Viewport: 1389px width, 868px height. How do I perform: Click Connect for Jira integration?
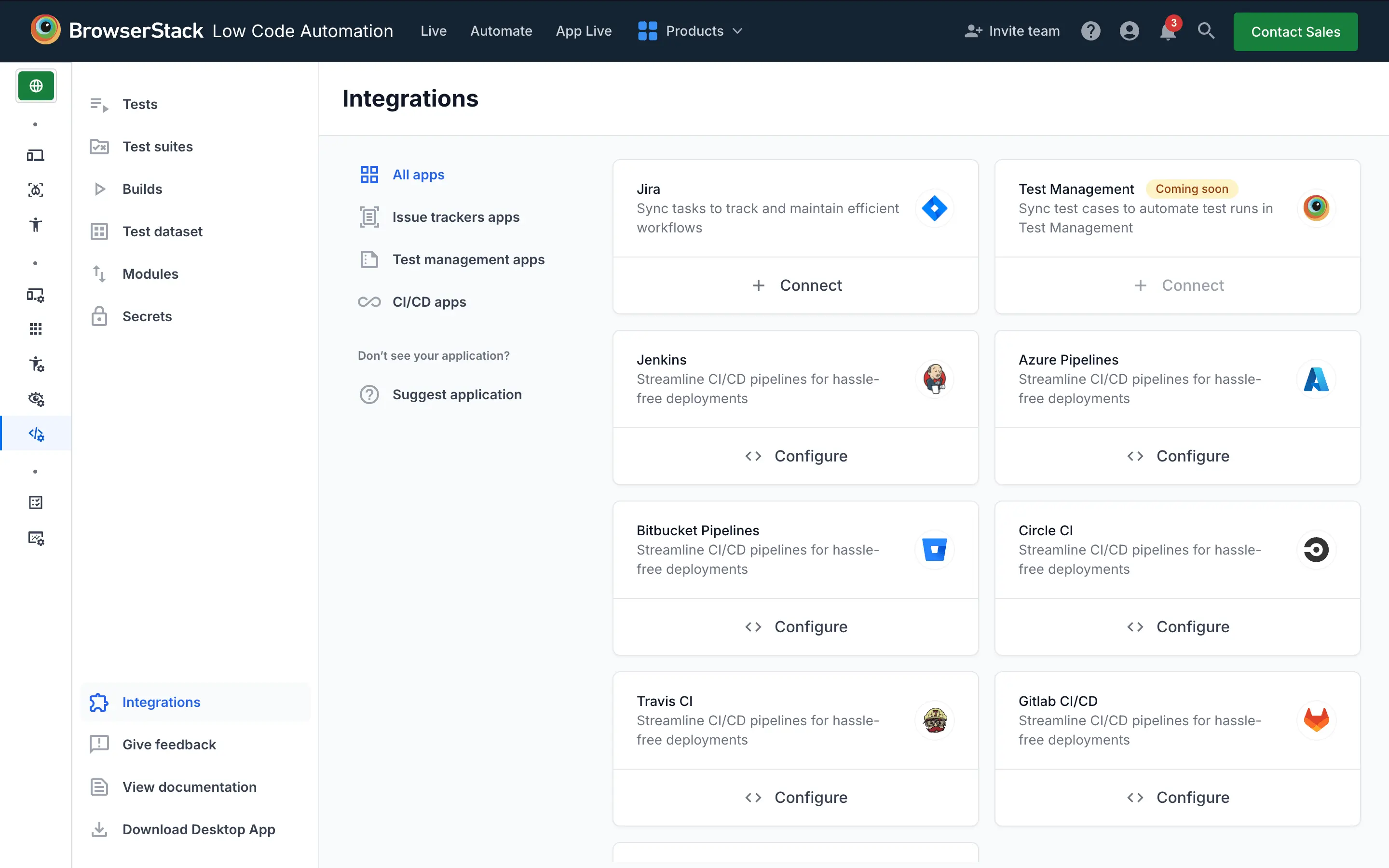point(795,285)
